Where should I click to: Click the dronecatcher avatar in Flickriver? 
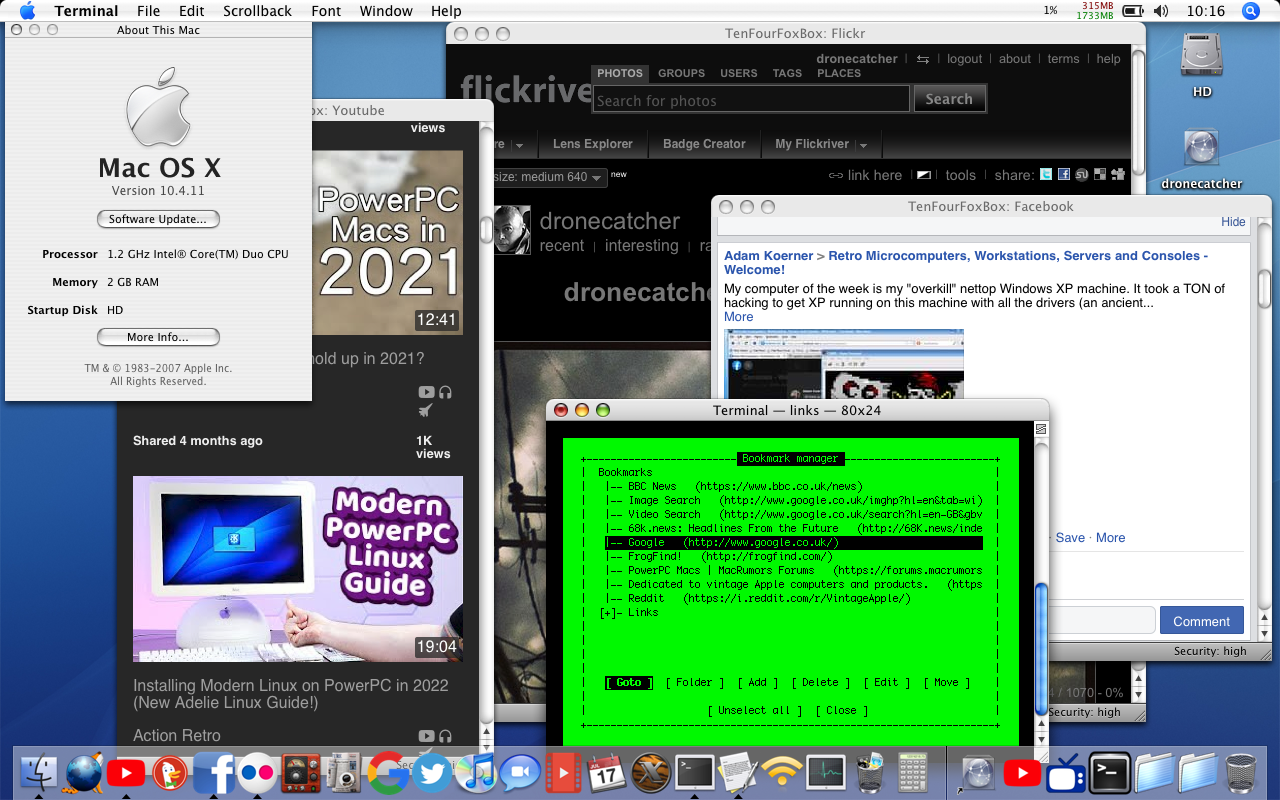(512, 230)
